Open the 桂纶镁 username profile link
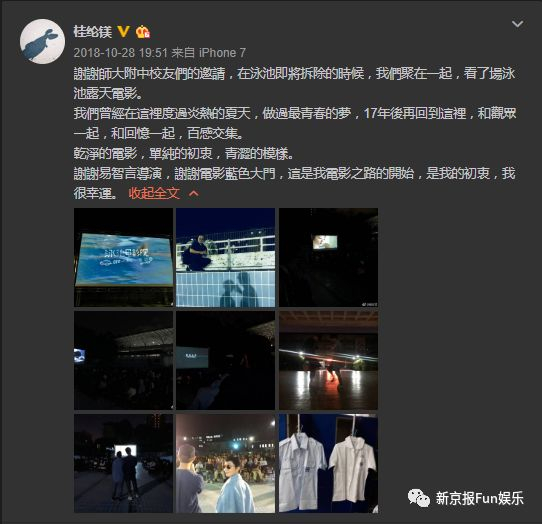This screenshot has height=524, width=542. click(x=93, y=32)
